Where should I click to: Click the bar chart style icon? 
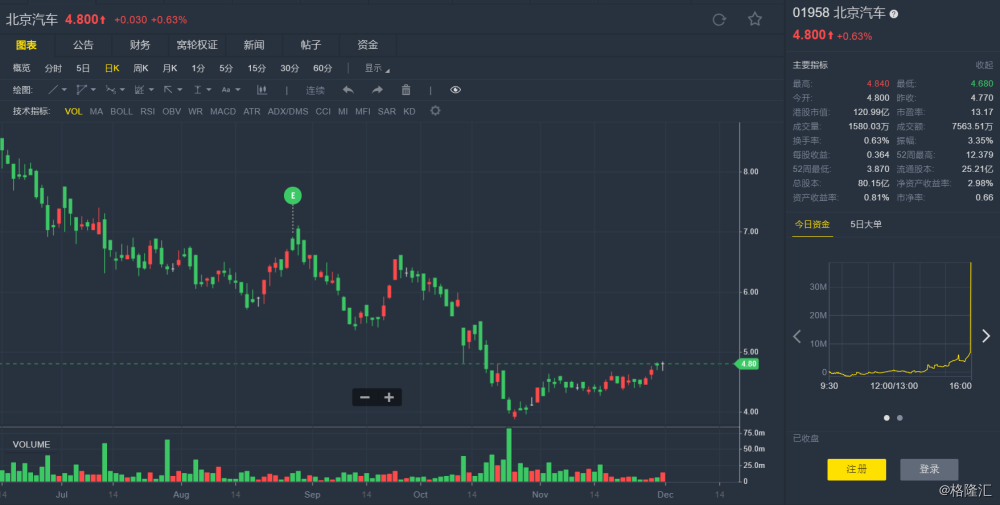[x=261, y=90]
